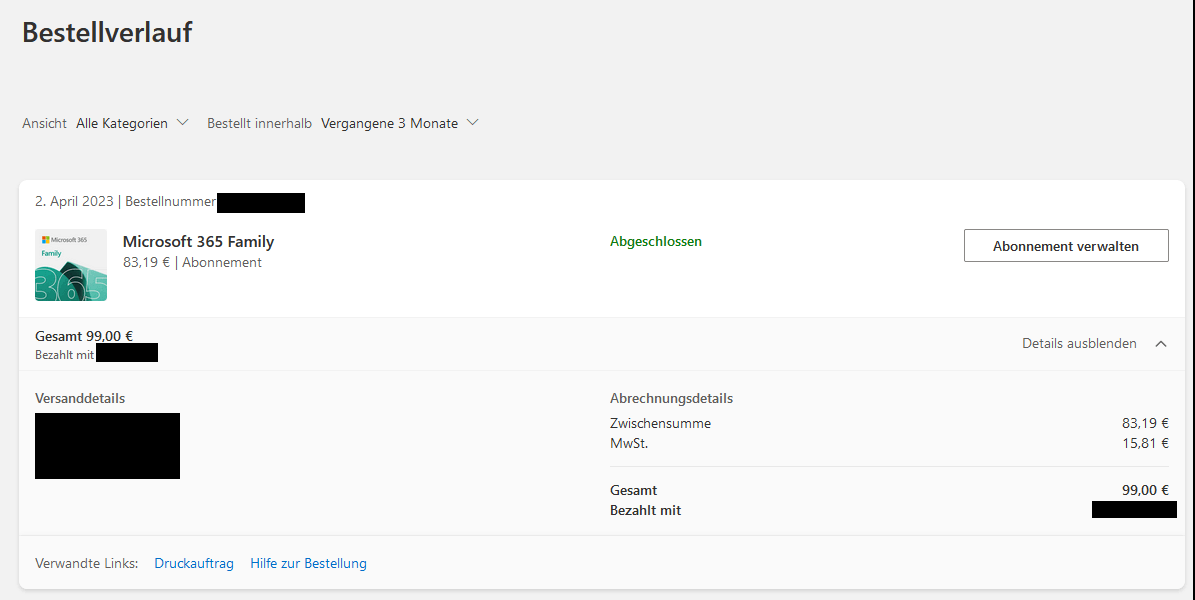Click the order date 2. April 2023

(x=74, y=202)
